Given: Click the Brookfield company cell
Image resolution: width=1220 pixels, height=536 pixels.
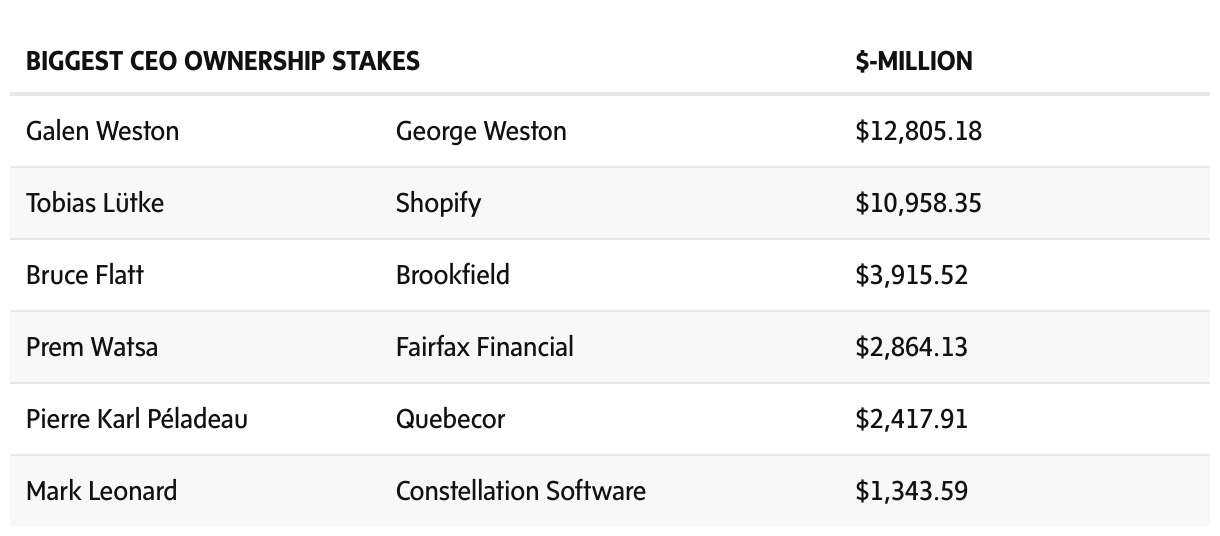Looking at the screenshot, I should click(x=452, y=275).
